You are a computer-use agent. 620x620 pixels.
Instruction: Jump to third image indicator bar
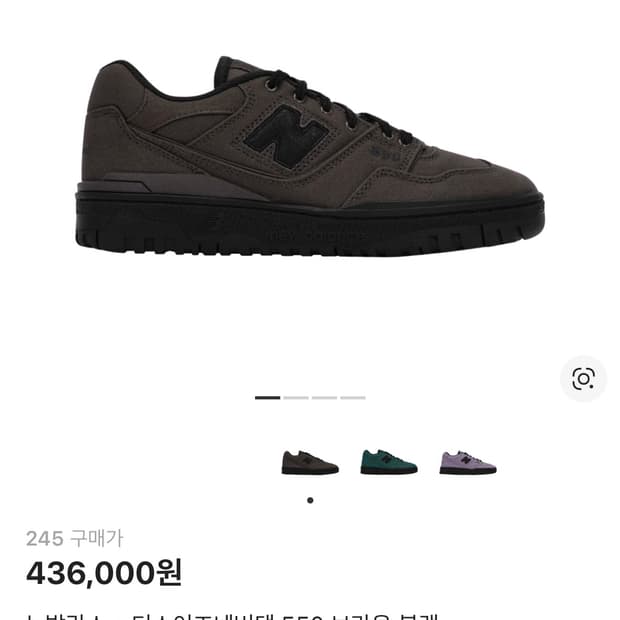(324, 398)
